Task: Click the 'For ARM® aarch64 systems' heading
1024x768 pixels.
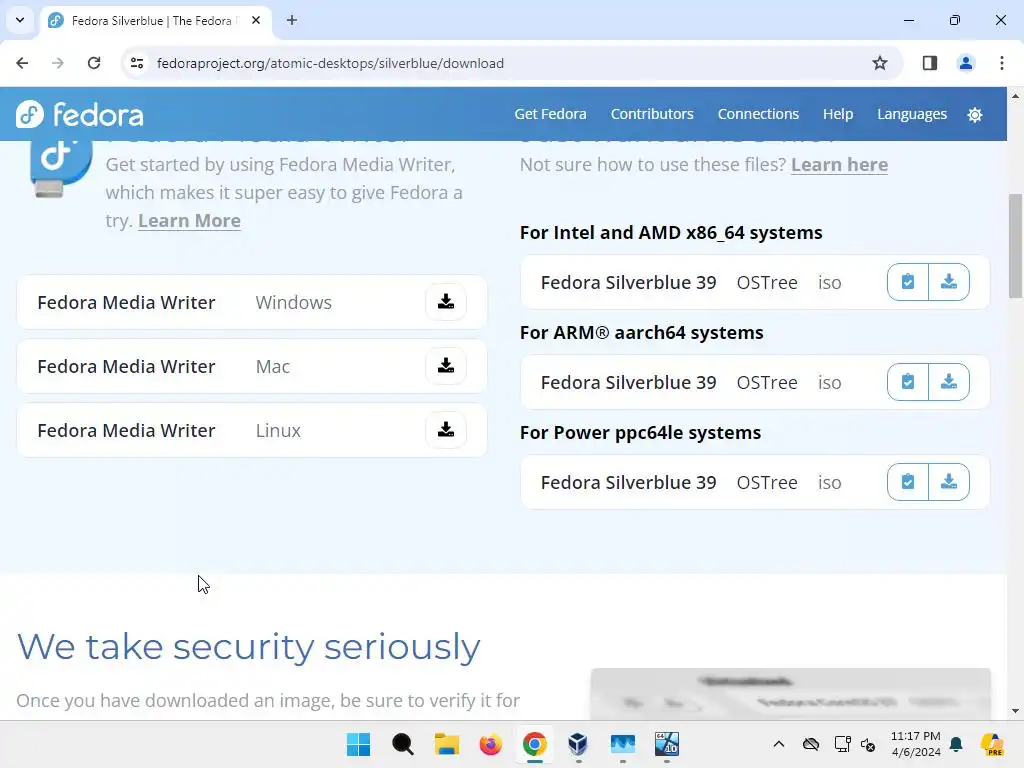Action: point(641,332)
